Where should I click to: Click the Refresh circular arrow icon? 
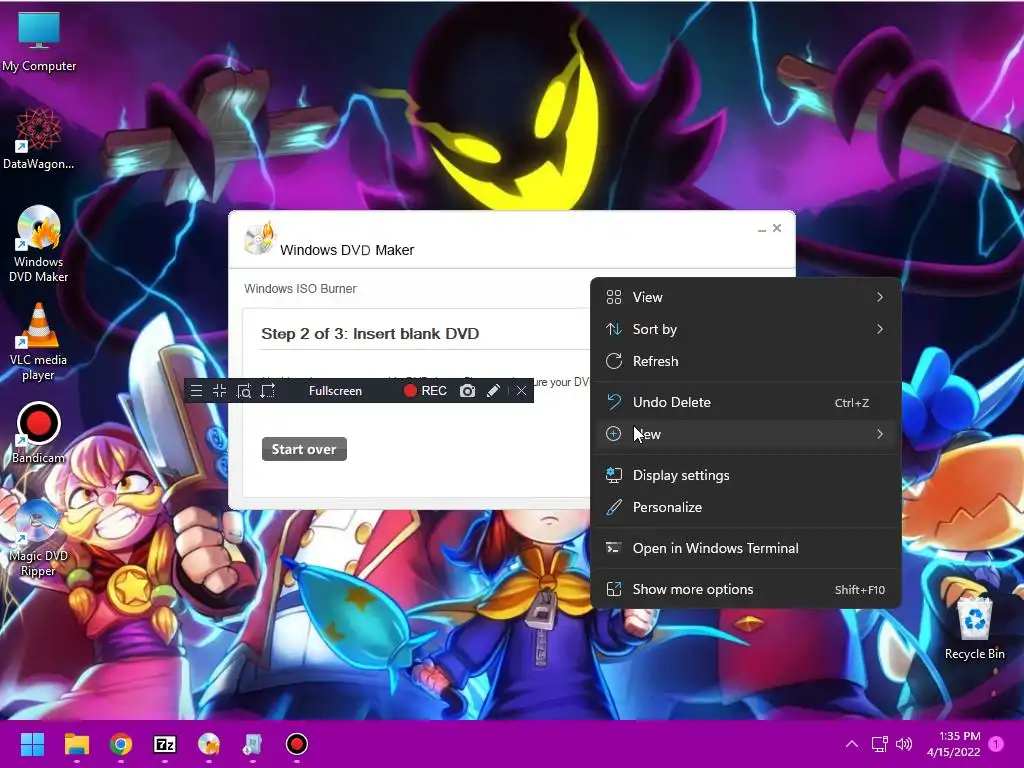click(x=614, y=361)
